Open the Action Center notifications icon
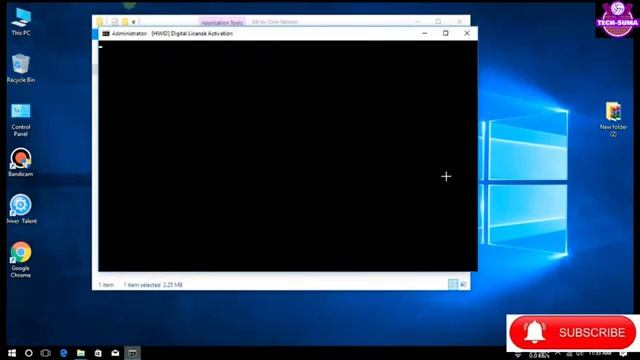This screenshot has width=640, height=360. [623, 353]
